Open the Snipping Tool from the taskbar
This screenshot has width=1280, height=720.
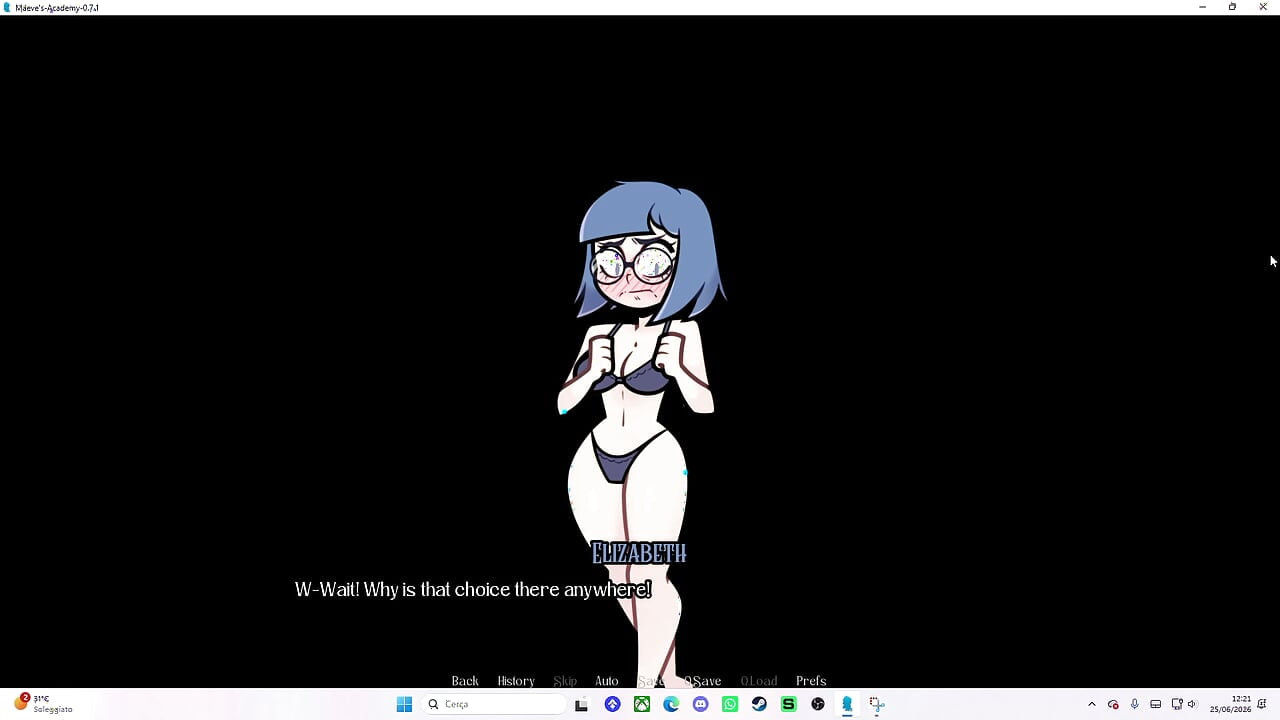(x=876, y=704)
